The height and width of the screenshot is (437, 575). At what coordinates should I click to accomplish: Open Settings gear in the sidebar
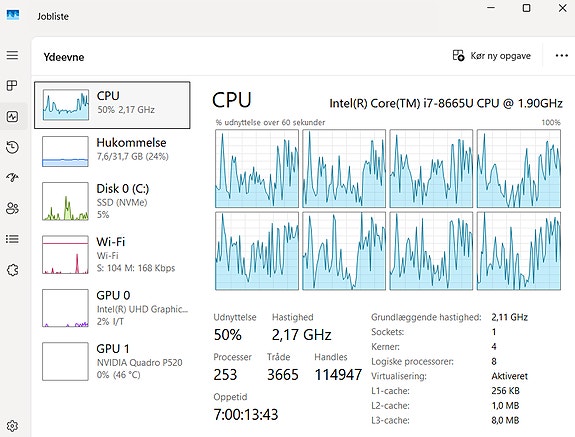[x=12, y=426]
